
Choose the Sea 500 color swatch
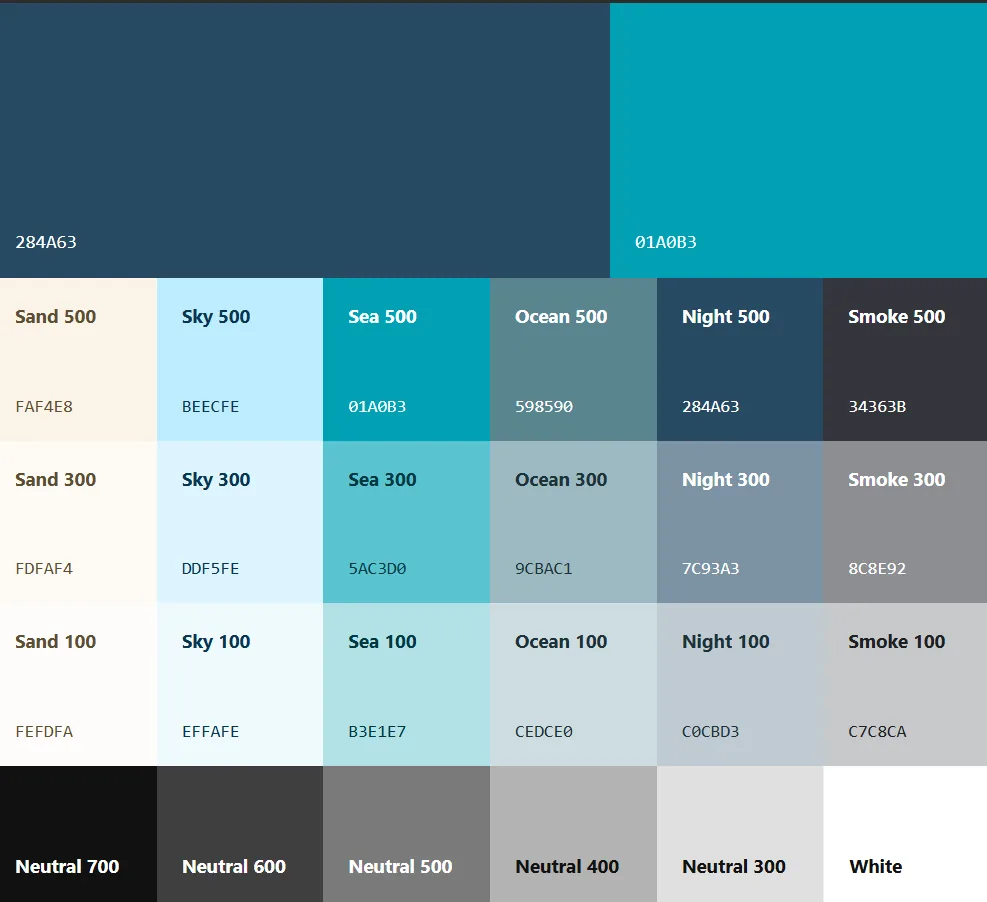pos(407,359)
